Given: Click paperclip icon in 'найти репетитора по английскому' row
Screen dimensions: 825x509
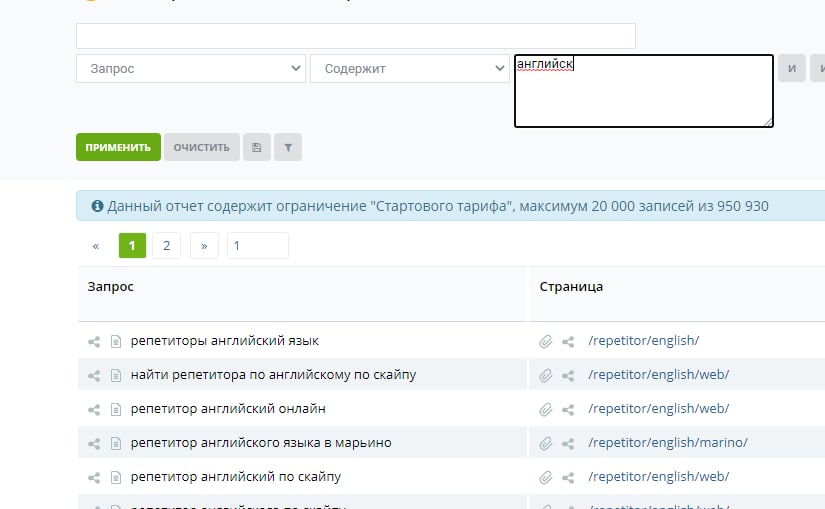Looking at the screenshot, I should point(546,376).
